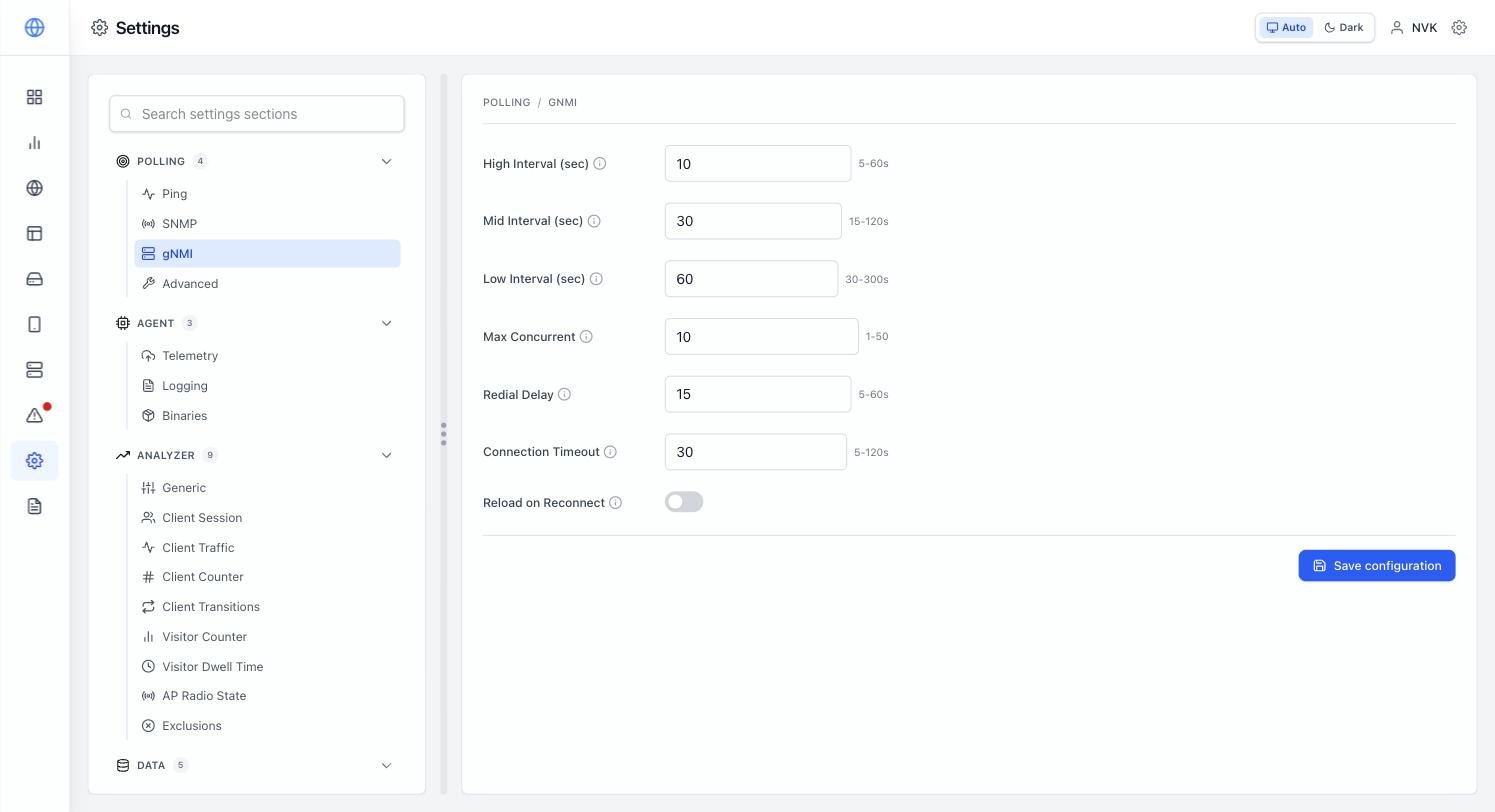Click the Mid Interval input field
Viewport: 1495px width, 812px height.
coord(753,221)
